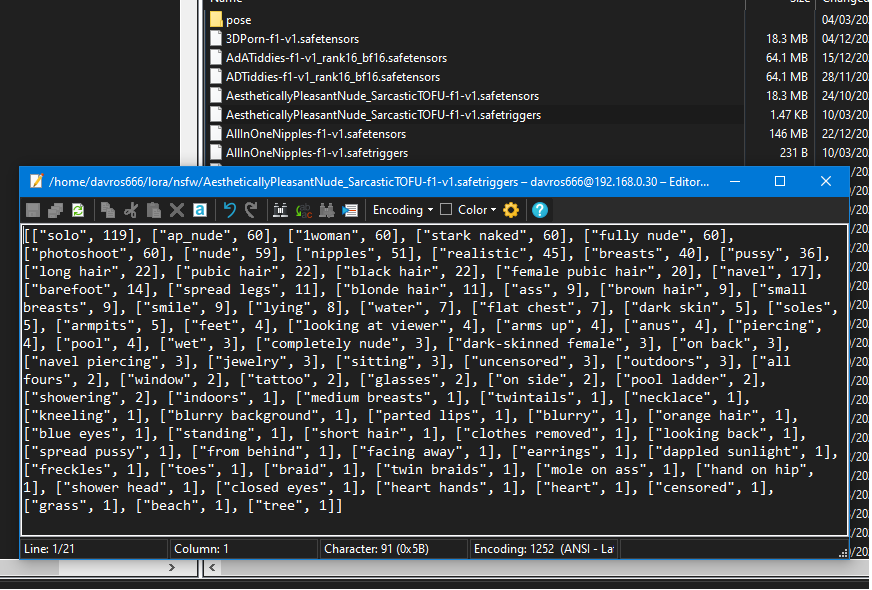Click the Copy icon in the editor toolbar
This screenshot has height=590, width=872.
pyautogui.click(x=107, y=210)
